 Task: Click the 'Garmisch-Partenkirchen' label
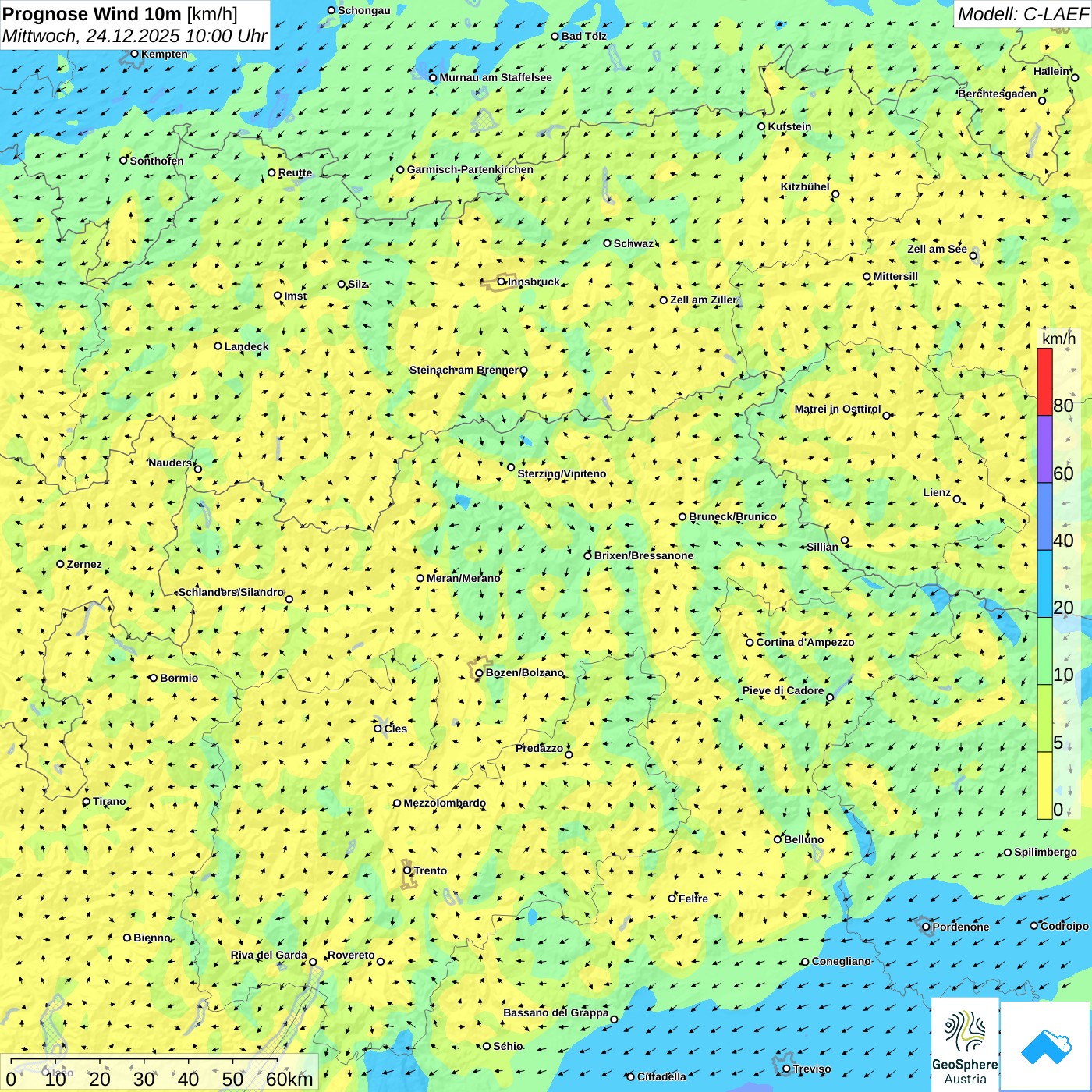pyautogui.click(x=470, y=169)
